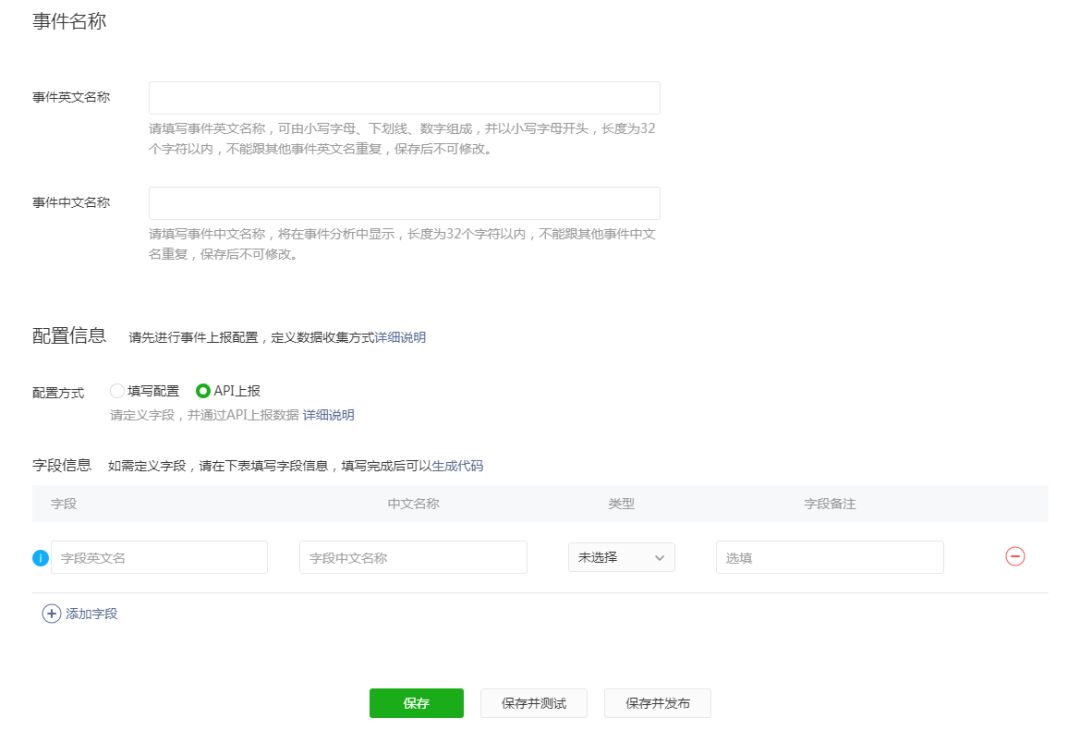Click the 配置方式 label
Screen dimensions: 1080x730
click(58, 393)
